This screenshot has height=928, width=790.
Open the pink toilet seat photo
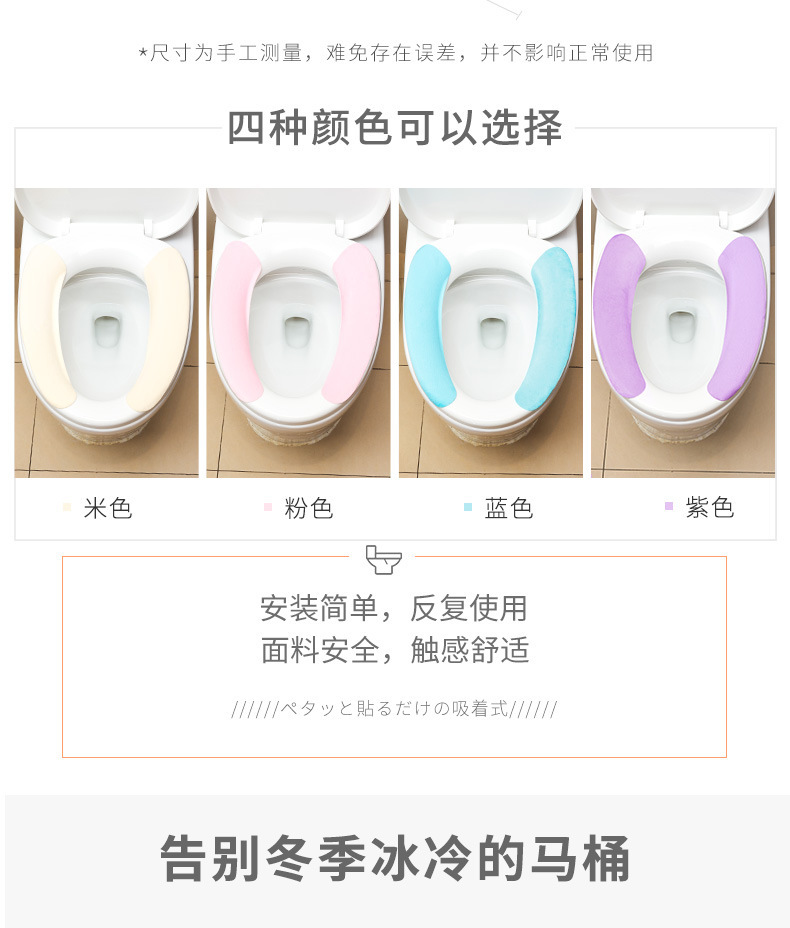298,333
